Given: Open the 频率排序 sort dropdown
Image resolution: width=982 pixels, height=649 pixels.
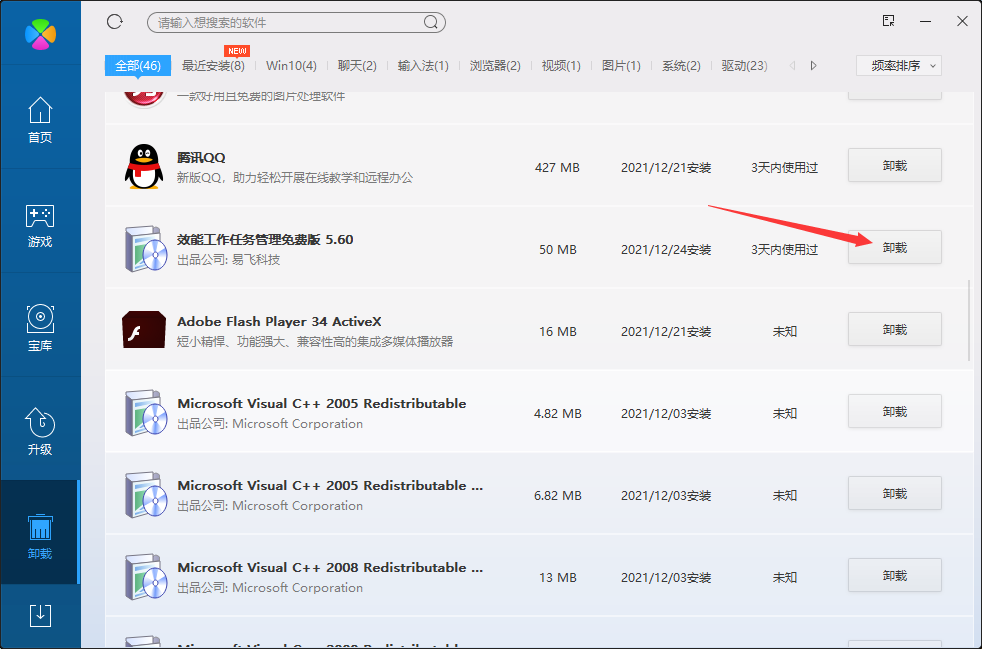Looking at the screenshot, I should click(899, 66).
